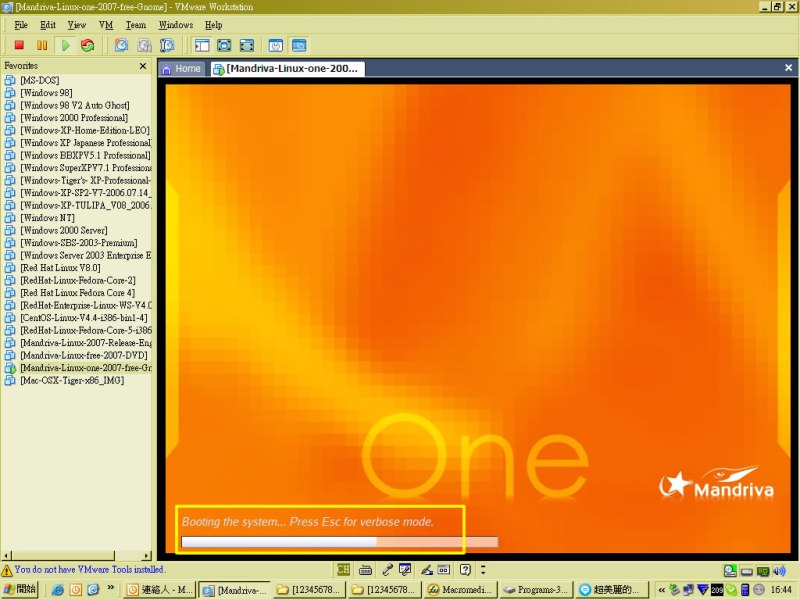Select [Windows XP Japanese Professional] entry
The image size is (800, 600).
point(85,143)
